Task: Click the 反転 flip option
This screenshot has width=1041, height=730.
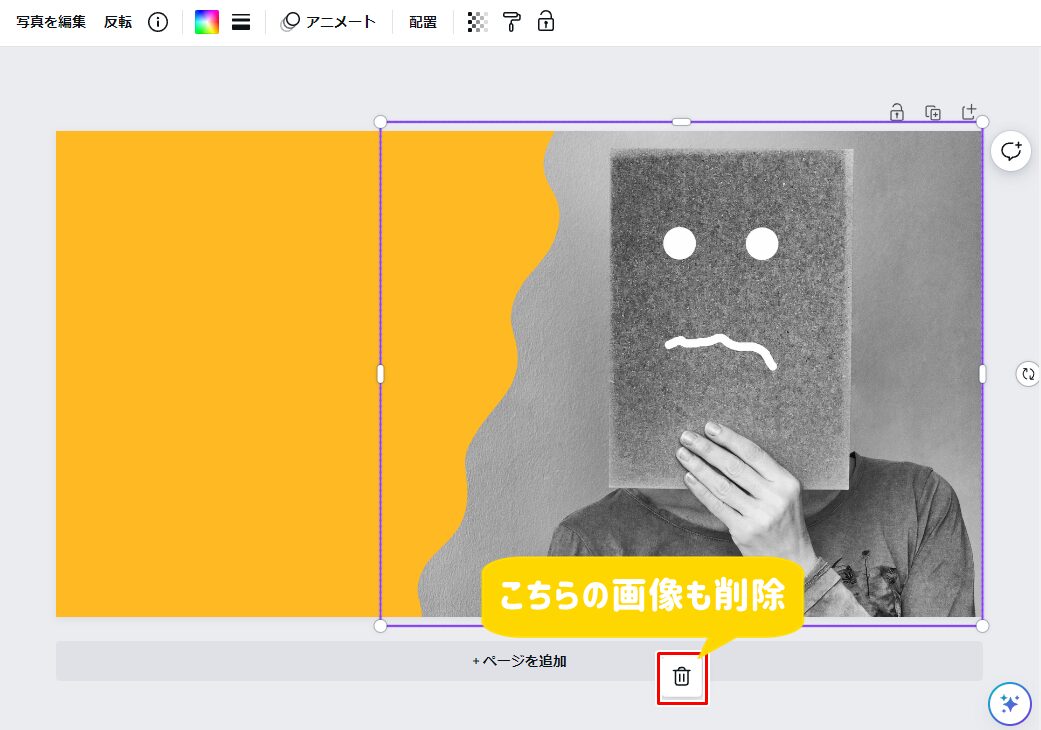Action: point(118,22)
